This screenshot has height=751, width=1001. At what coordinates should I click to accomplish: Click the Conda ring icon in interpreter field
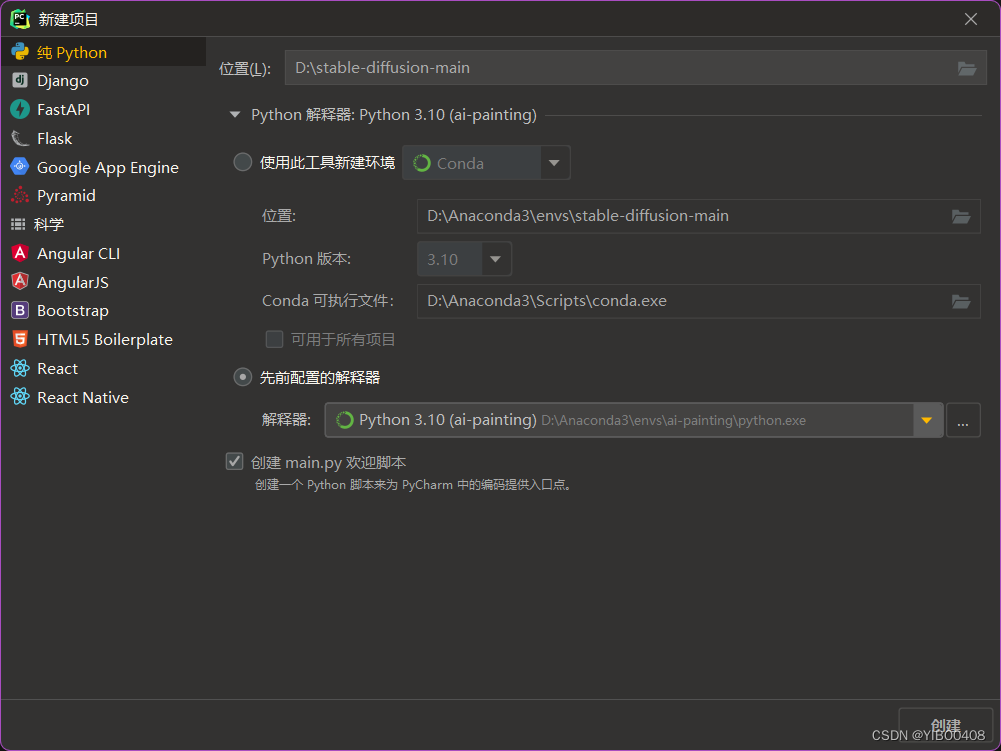[345, 420]
